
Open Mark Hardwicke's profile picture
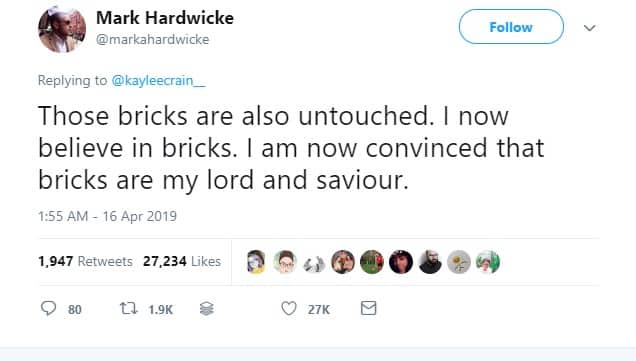(x=62, y=30)
